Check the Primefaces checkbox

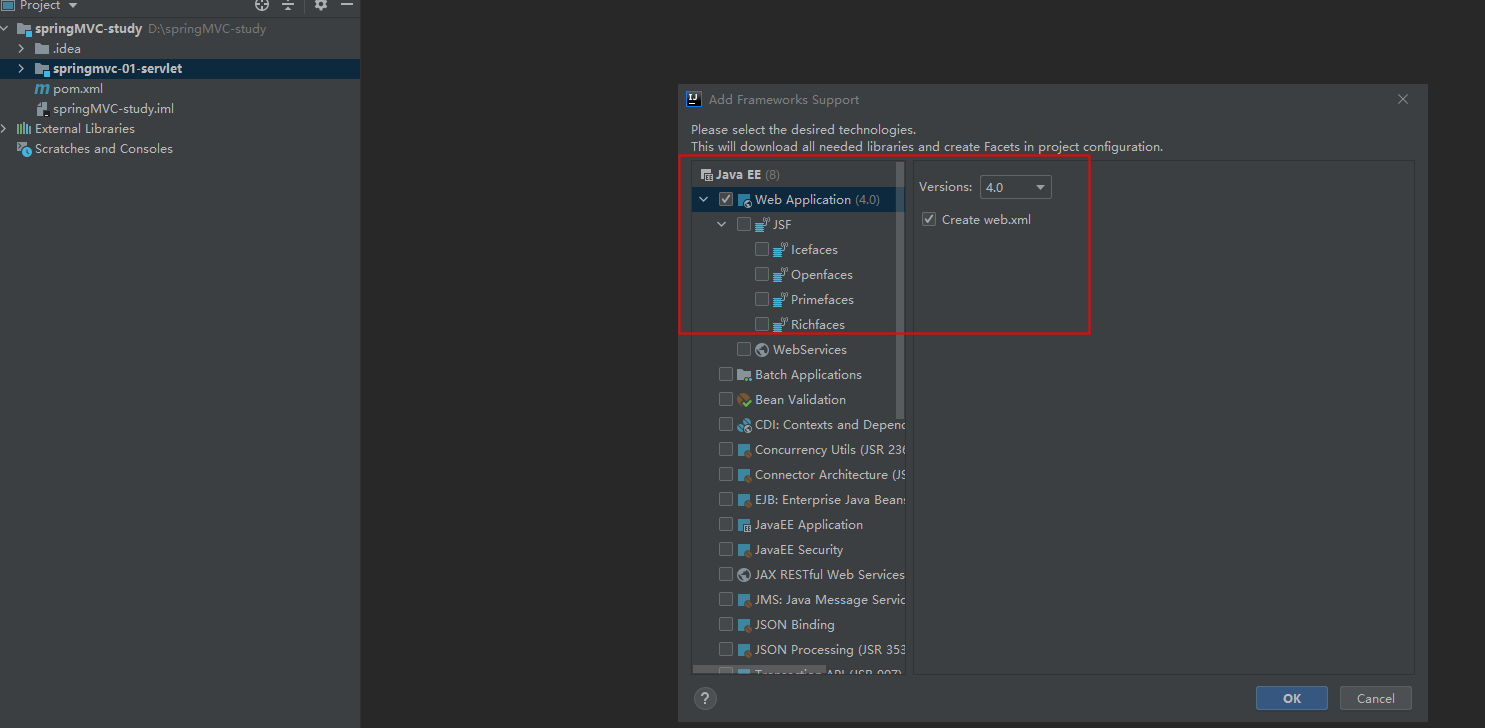point(762,300)
